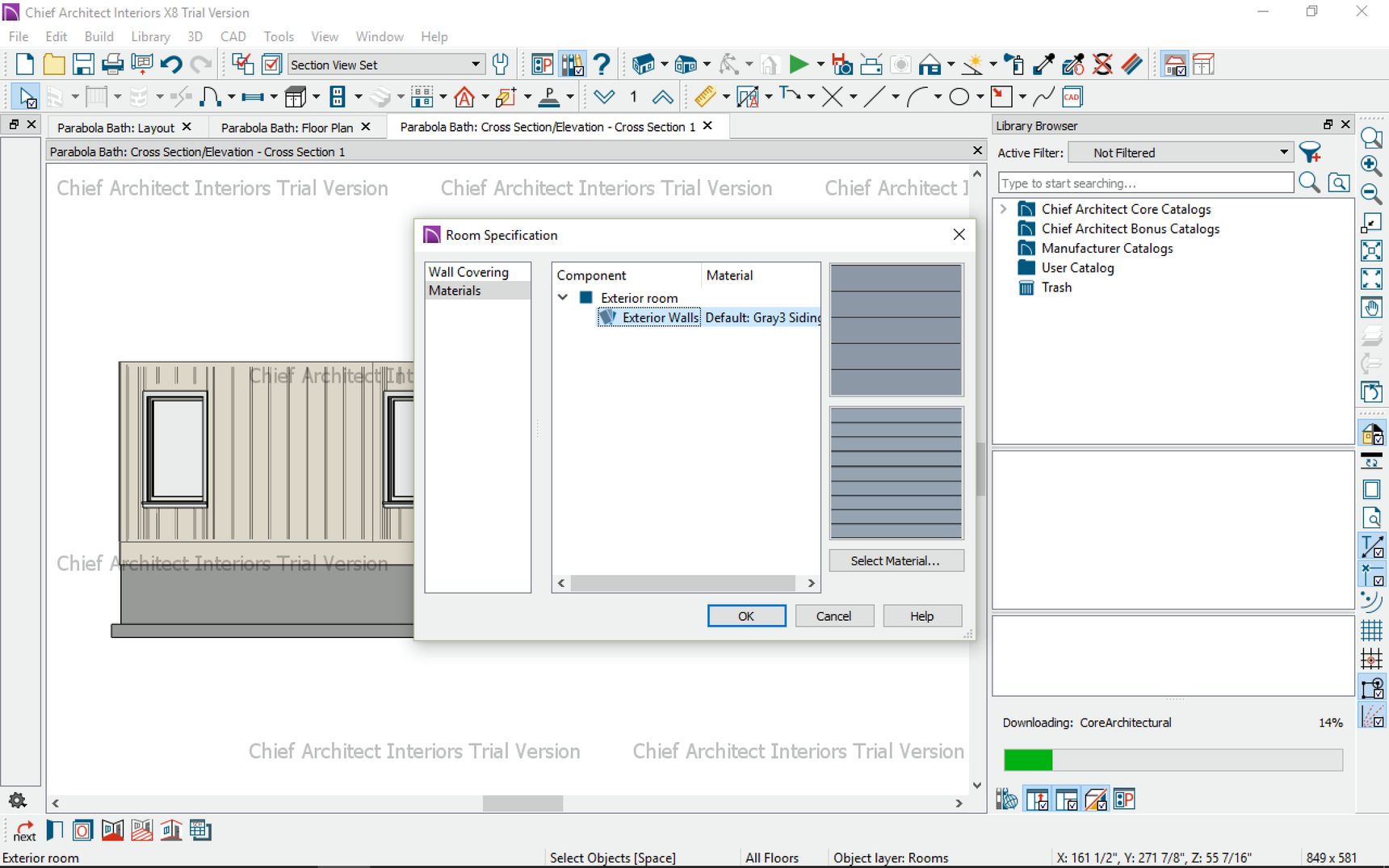Viewport: 1389px width, 868px height.
Task: Collapse the Exterior room component row
Action: click(x=563, y=298)
